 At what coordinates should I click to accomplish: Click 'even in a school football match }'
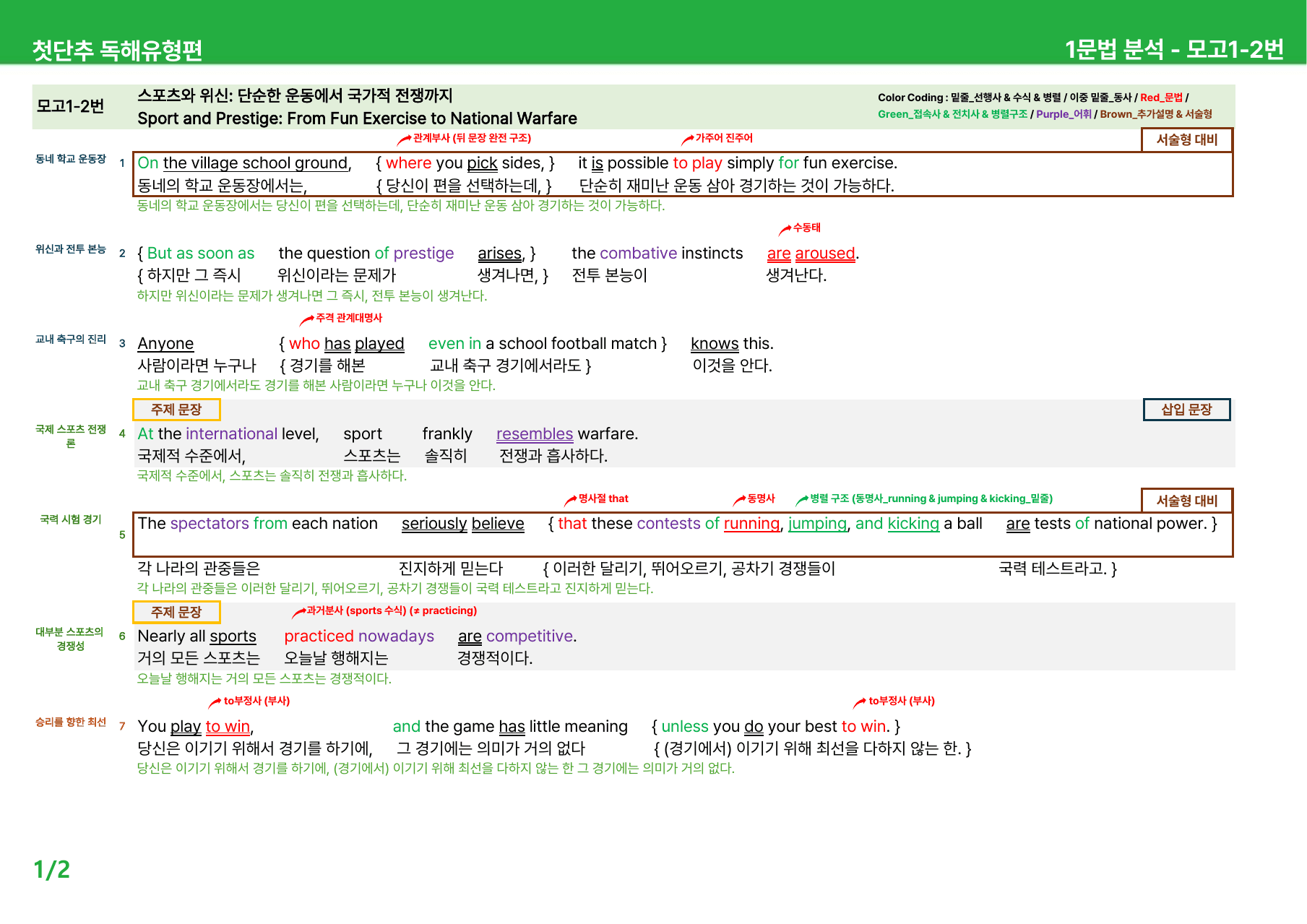[548, 344]
